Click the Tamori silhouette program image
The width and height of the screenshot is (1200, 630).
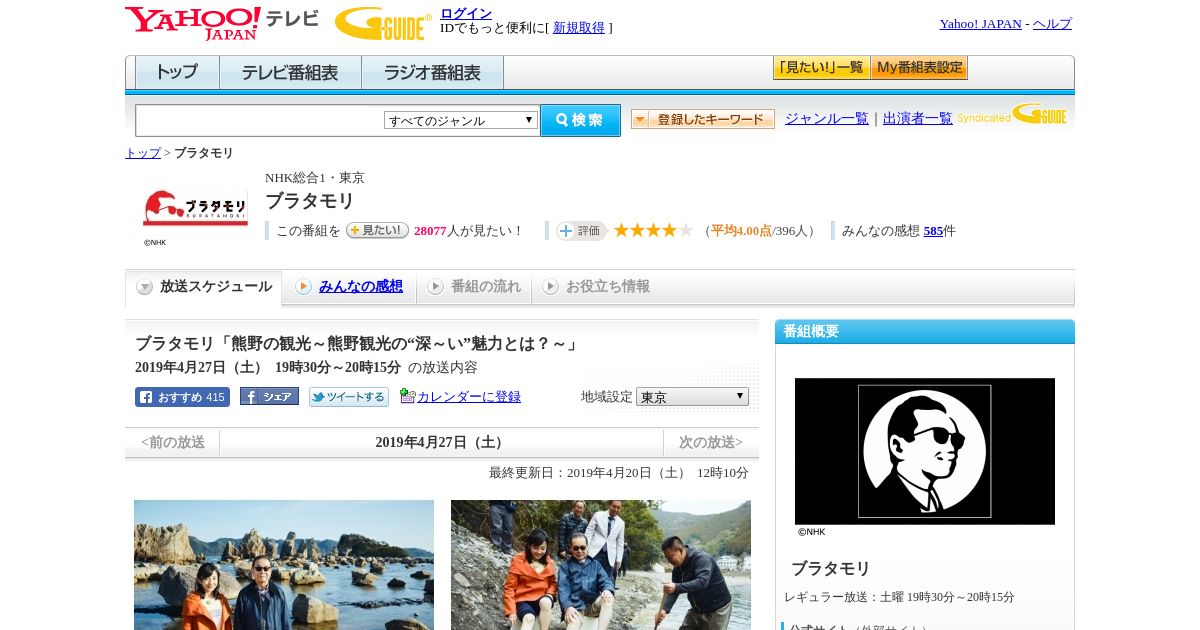[x=925, y=451]
